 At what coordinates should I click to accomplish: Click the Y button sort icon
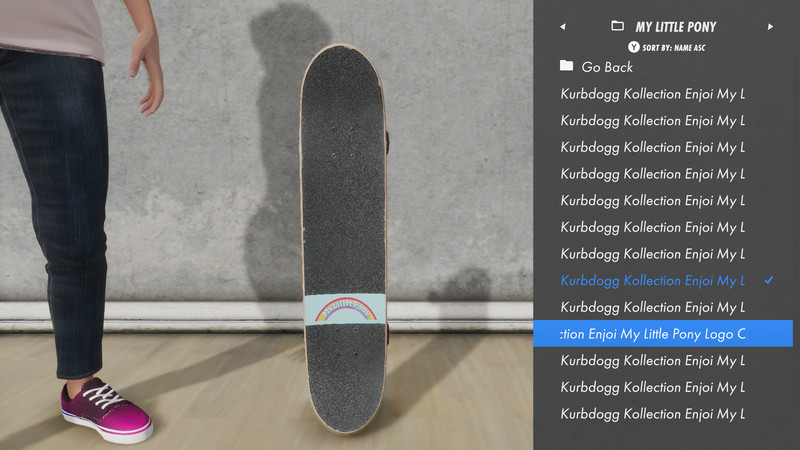[x=634, y=47]
